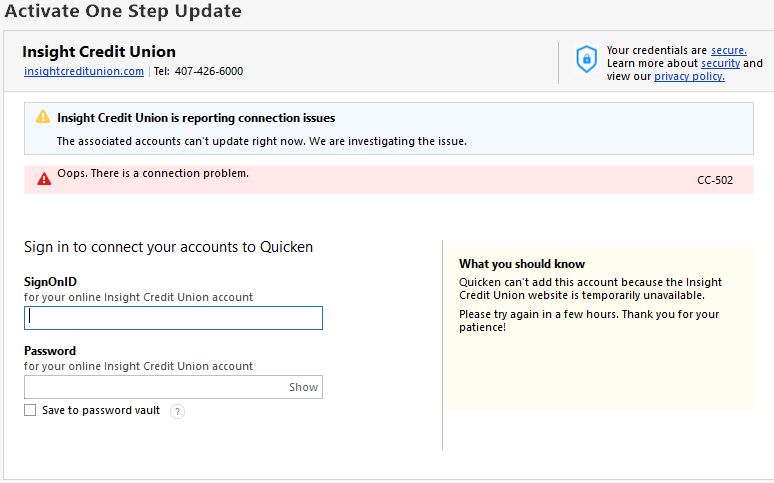This screenshot has width=774, height=483.
Task: Open the insightcreditunion.com link
Action: click(84, 71)
